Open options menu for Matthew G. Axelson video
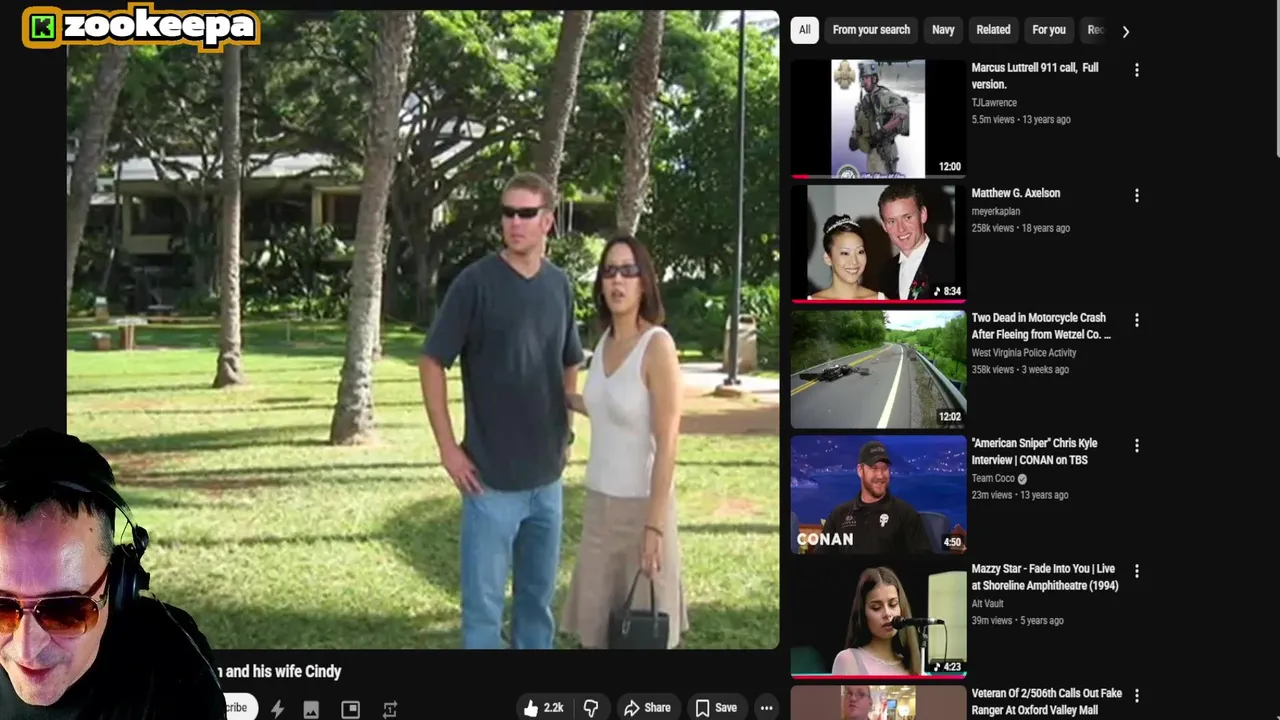 point(1136,195)
